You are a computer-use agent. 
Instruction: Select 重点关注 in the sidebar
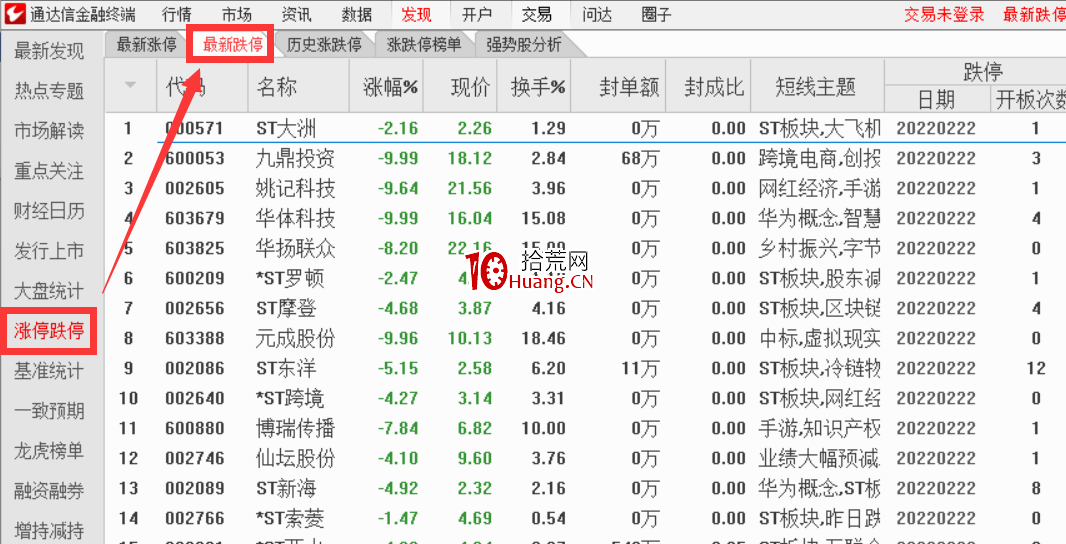tap(49, 171)
